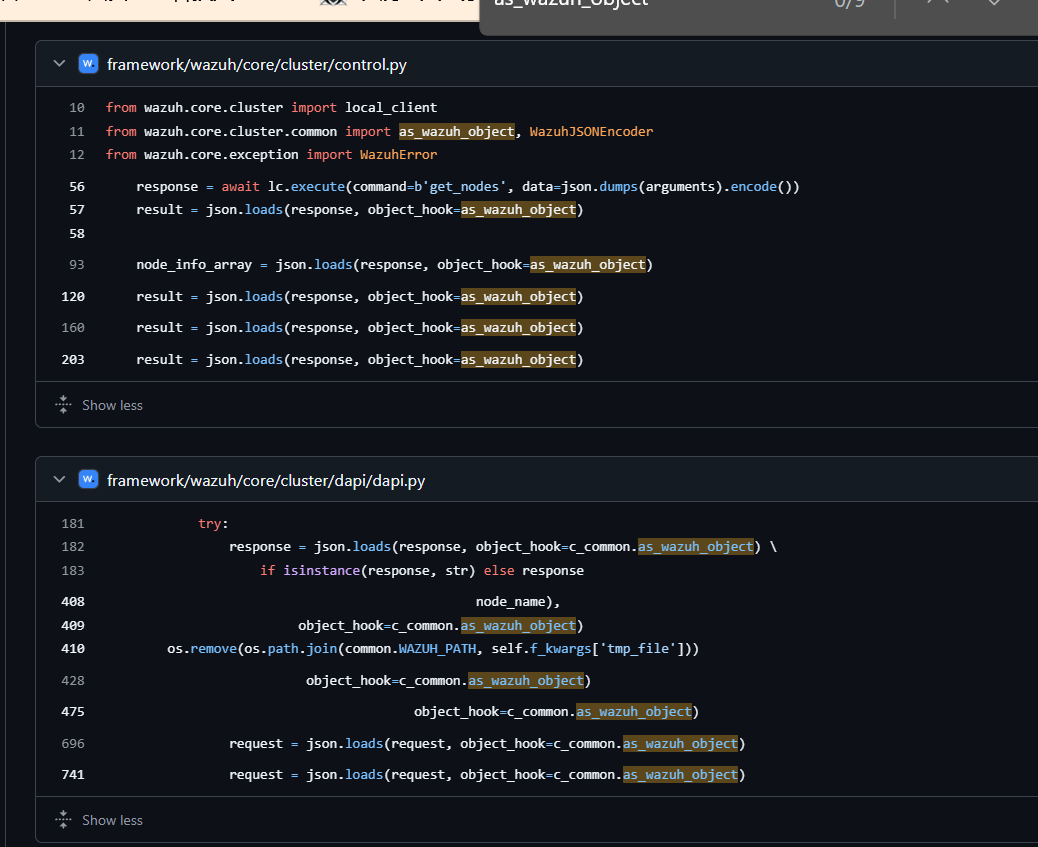1038x847 pixels.
Task: Go to line 120 in control.py
Action: [x=73, y=296]
